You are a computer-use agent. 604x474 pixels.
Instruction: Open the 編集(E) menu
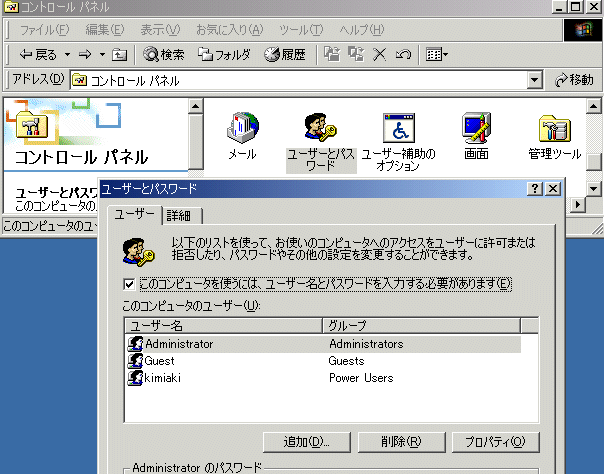point(105,30)
